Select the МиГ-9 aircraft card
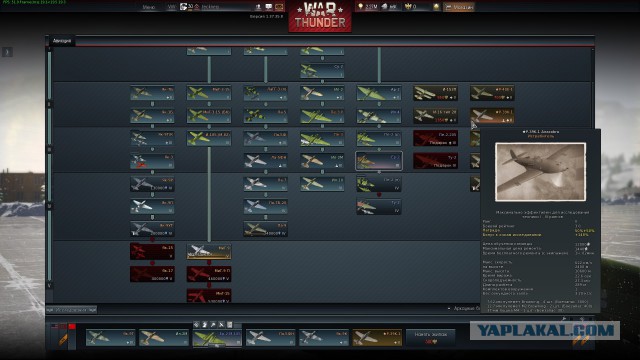 coord(209,251)
